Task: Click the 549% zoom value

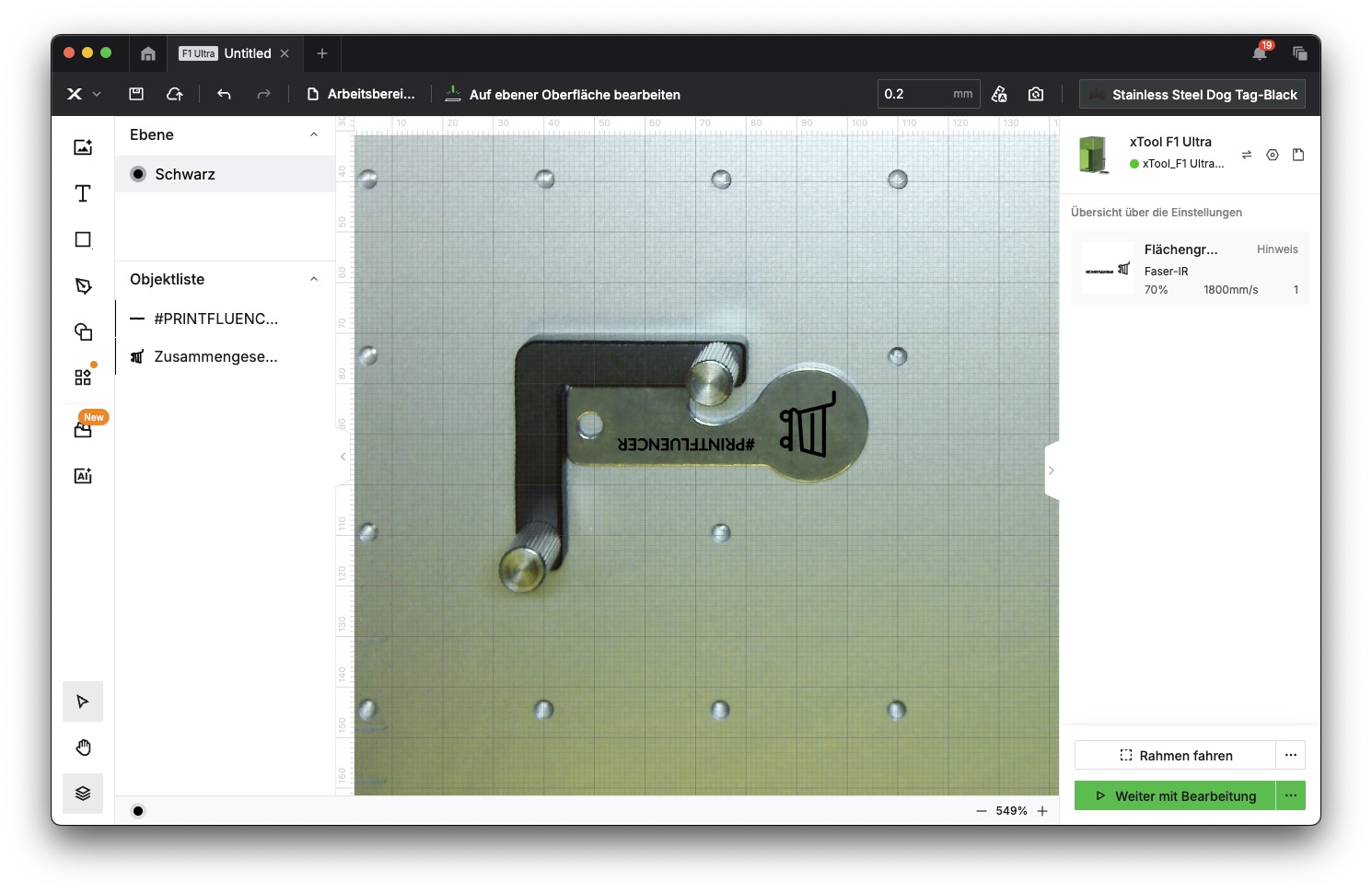Action: point(1011,811)
